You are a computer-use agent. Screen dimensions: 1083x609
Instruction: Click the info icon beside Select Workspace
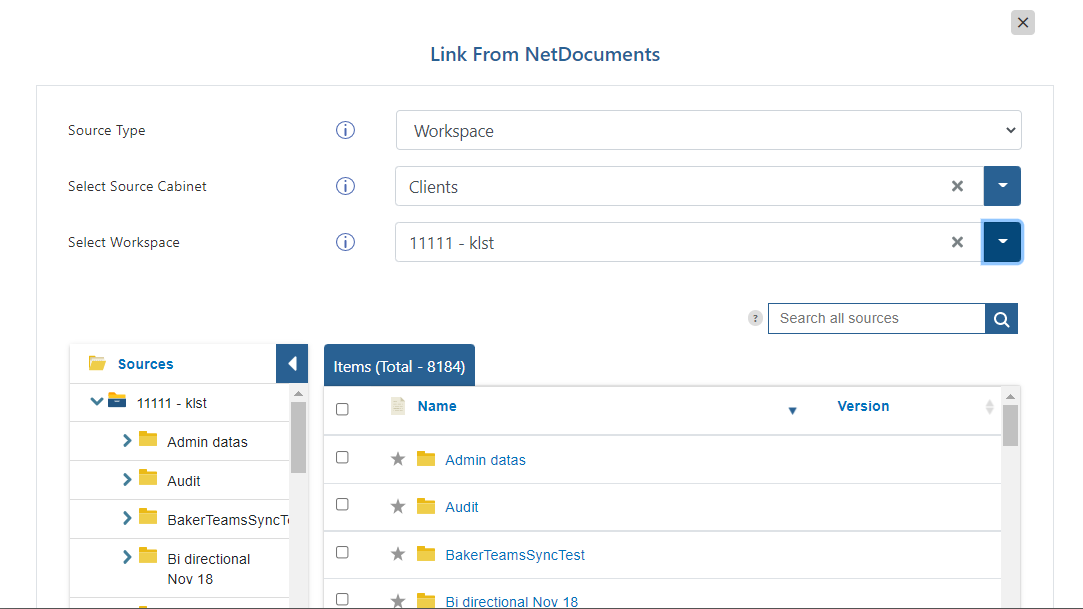coord(345,242)
